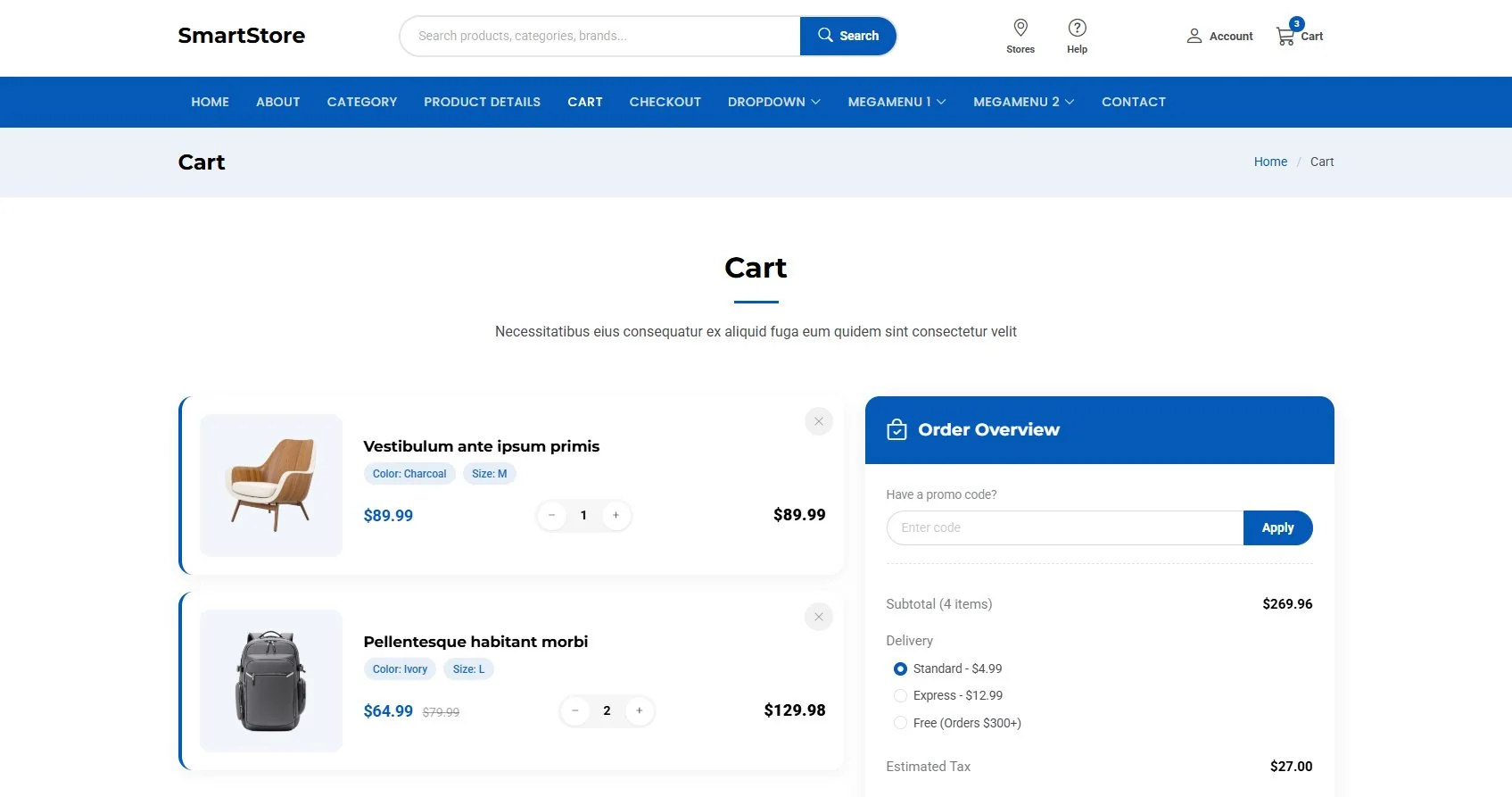
Task: Click the Order Overview bag icon
Action: click(896, 430)
